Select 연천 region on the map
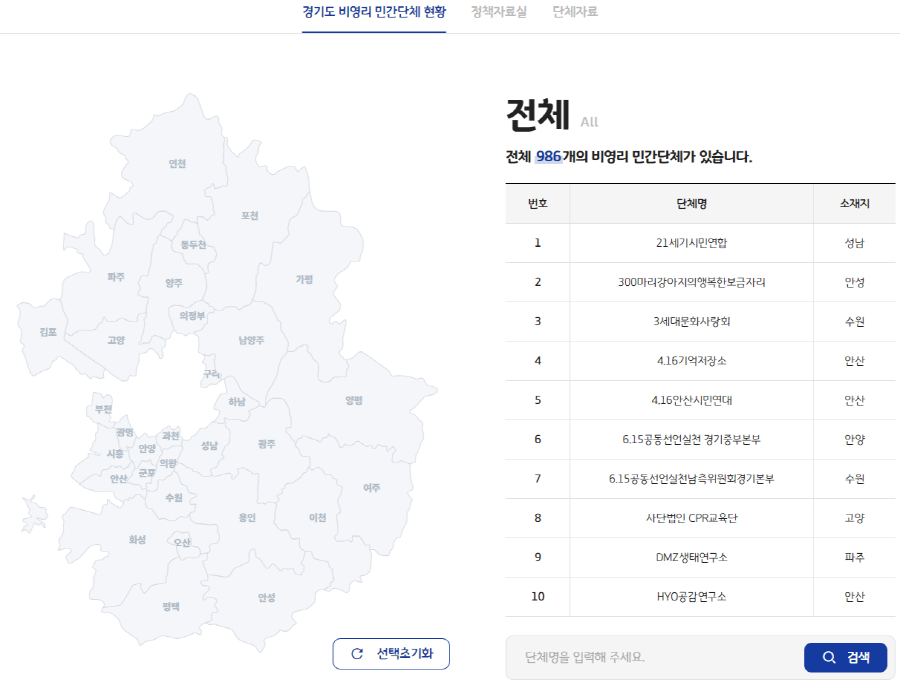Viewport: 900px width, 681px height. (x=177, y=164)
